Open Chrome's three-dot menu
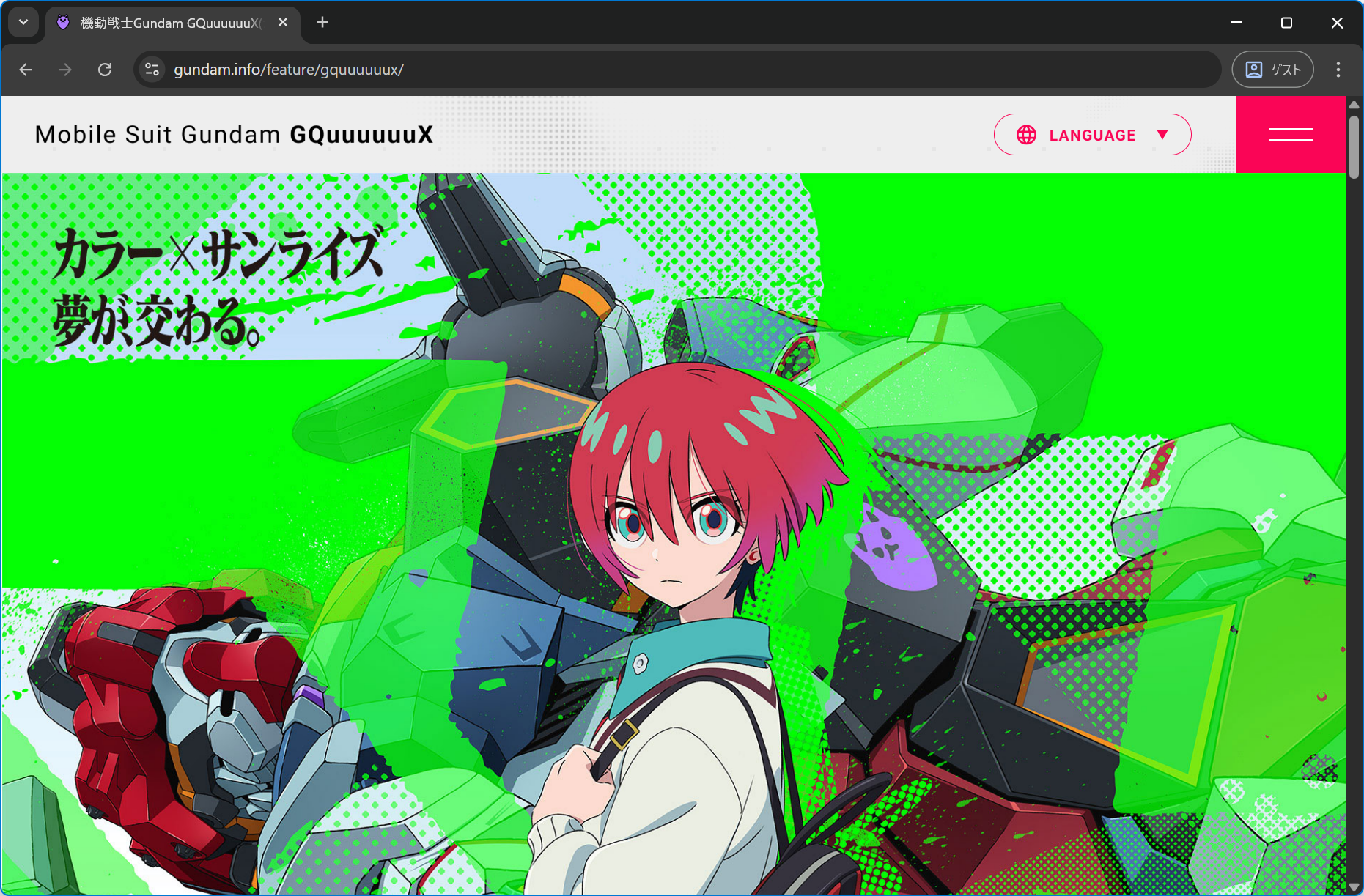 [1338, 70]
